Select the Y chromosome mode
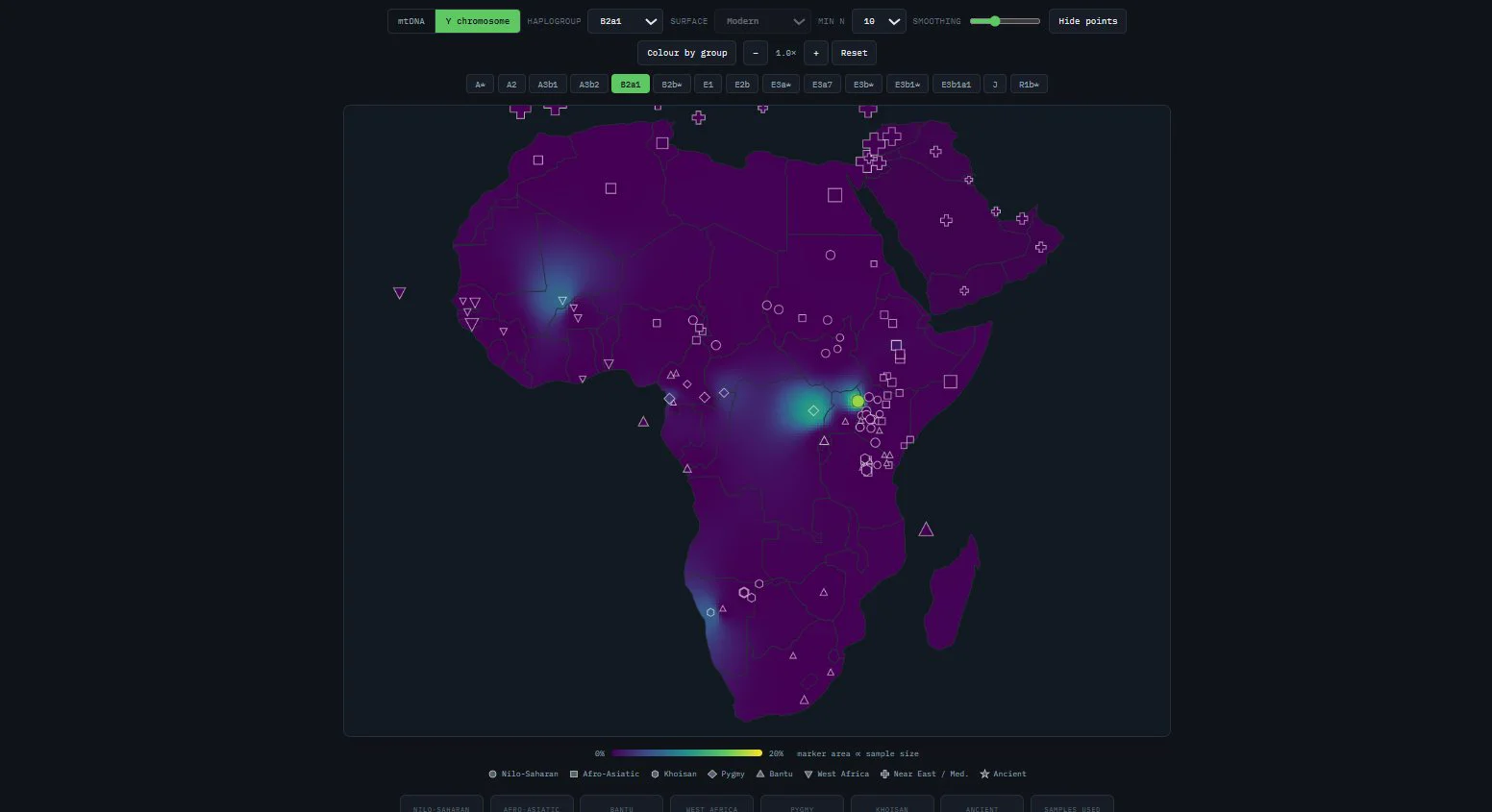1492x812 pixels. click(x=478, y=21)
